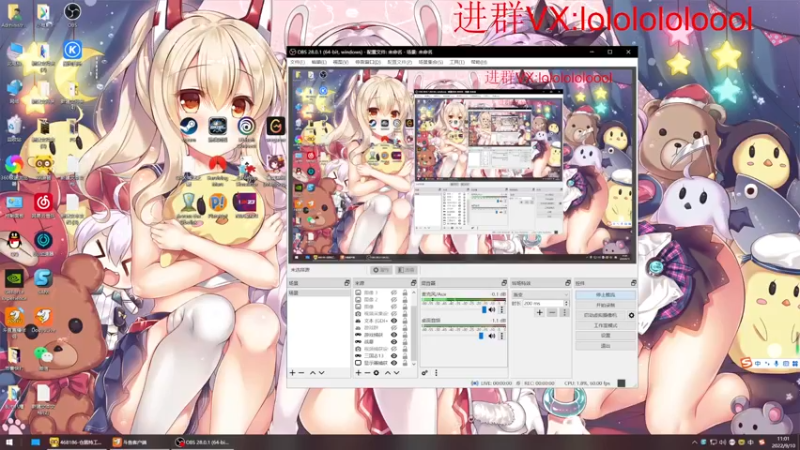Pop out the Scenes dock panel

pos(347,283)
